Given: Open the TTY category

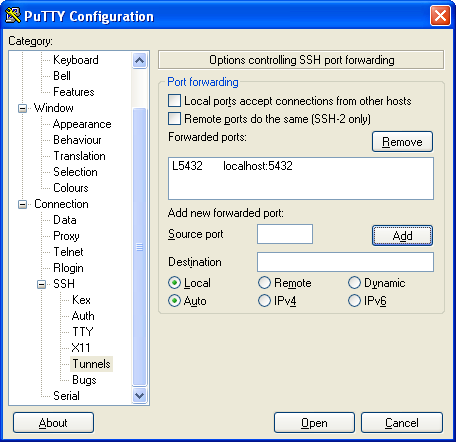Looking at the screenshot, I should tap(83, 332).
